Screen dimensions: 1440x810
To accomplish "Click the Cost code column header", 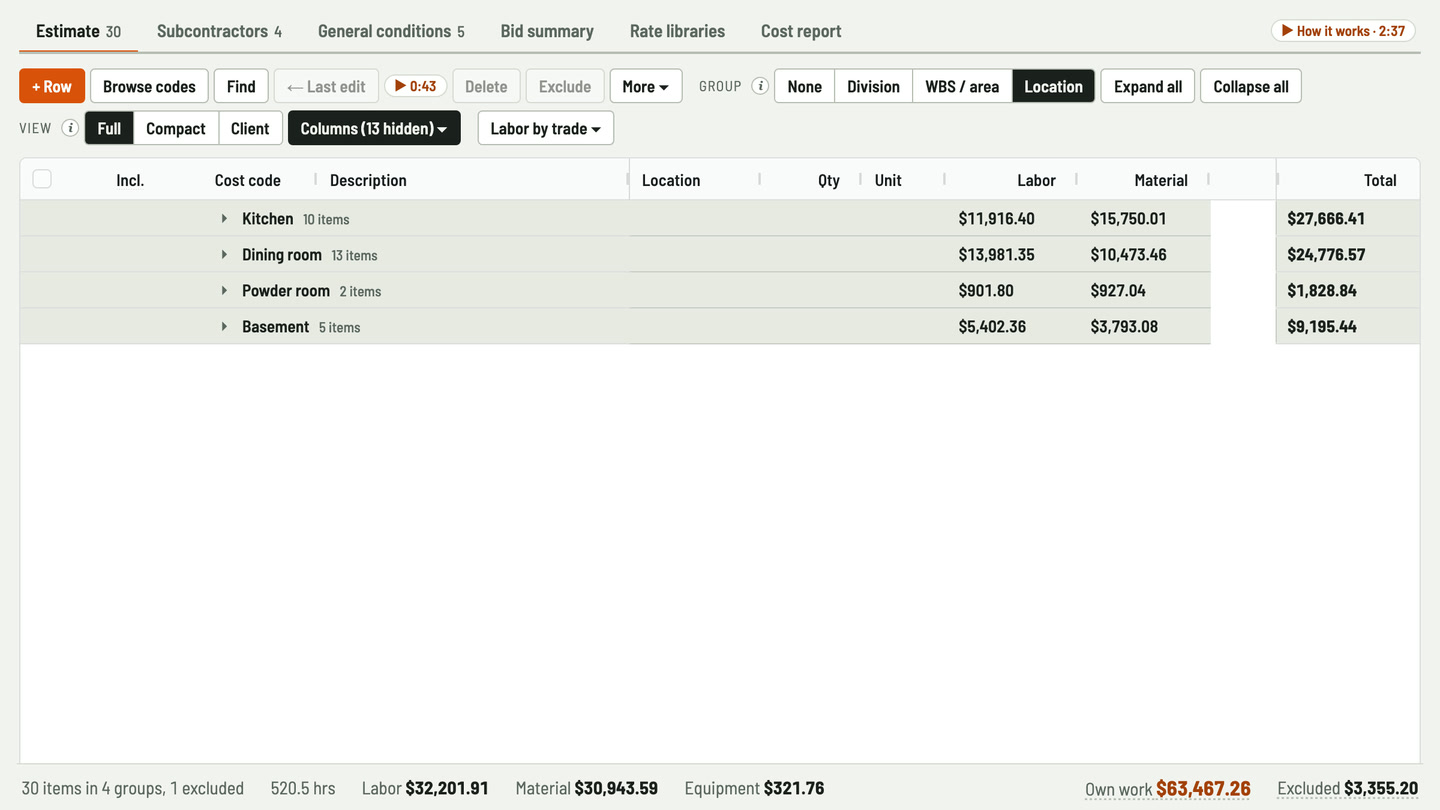I will click(248, 180).
